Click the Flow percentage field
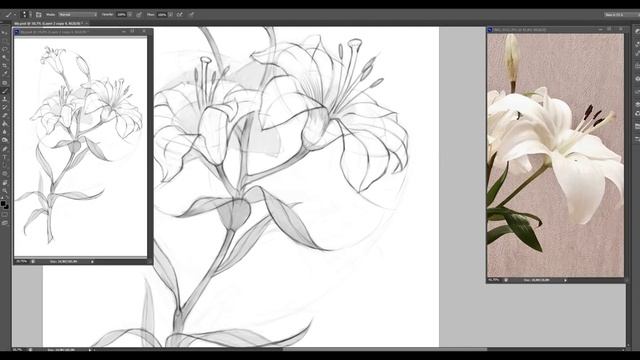The height and width of the screenshot is (360, 640). coord(162,14)
